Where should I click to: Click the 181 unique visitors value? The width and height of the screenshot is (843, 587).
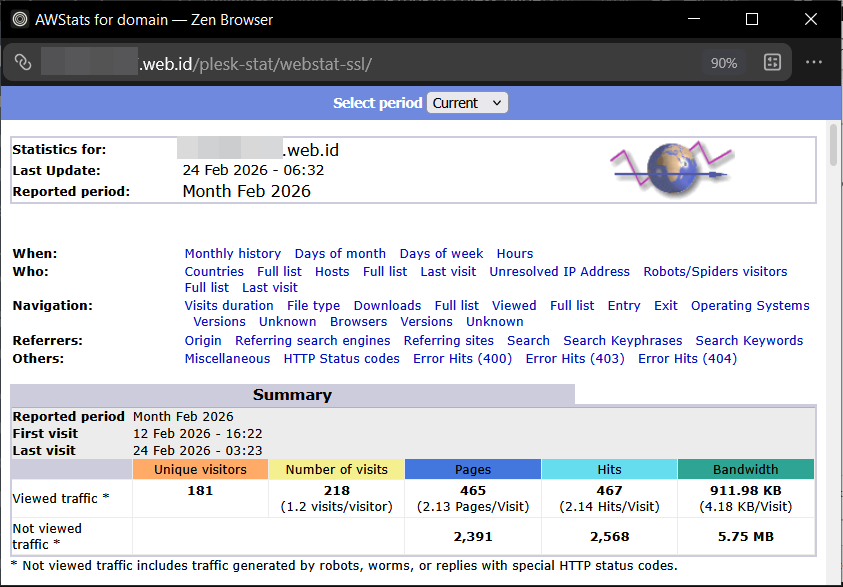point(200,491)
